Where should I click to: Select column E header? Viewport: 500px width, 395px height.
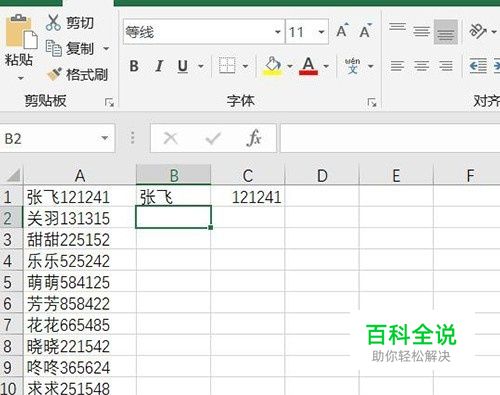tap(396, 175)
